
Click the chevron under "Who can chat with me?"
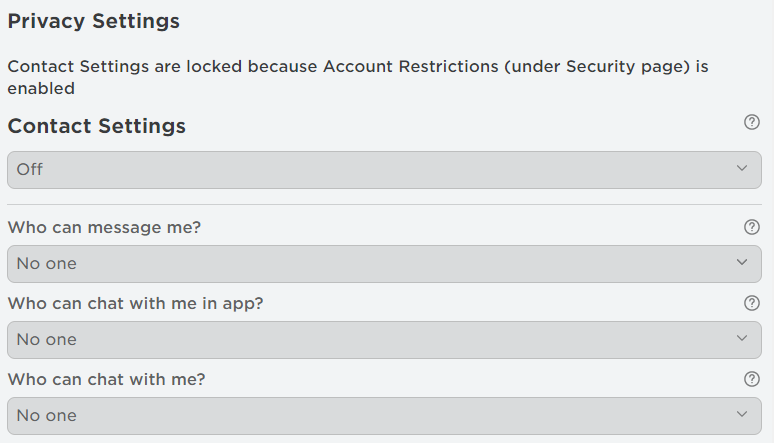click(741, 415)
